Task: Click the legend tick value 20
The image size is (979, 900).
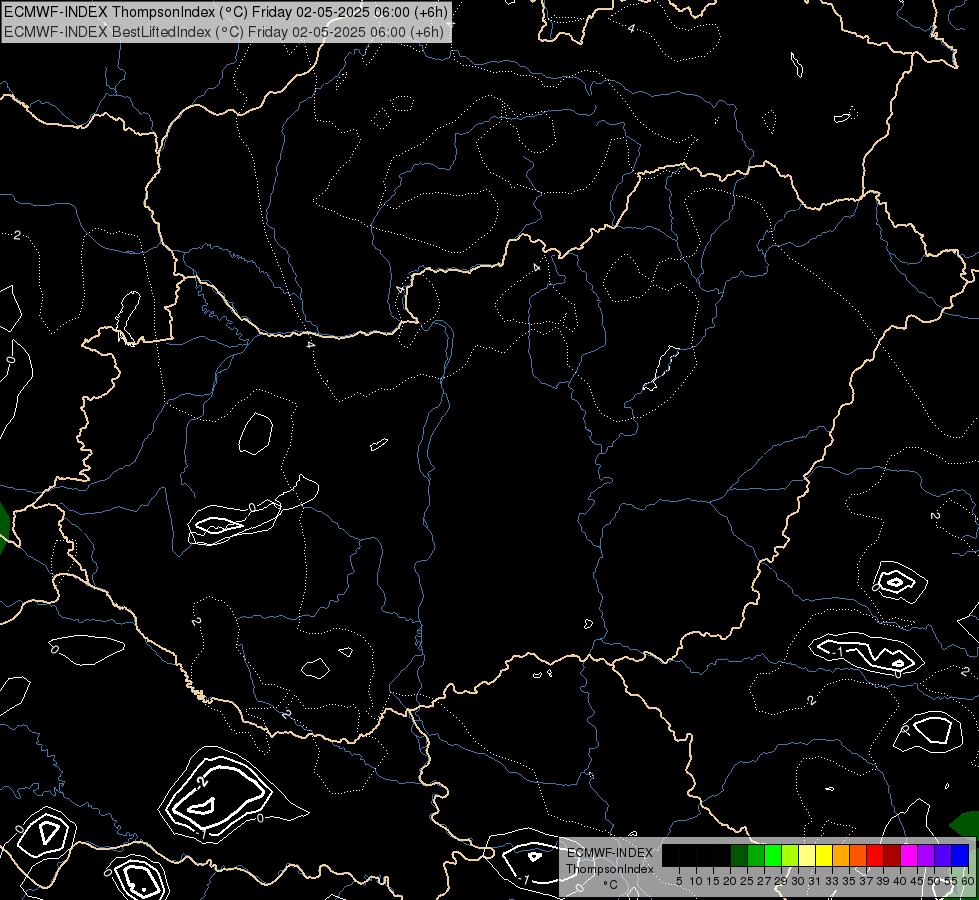Action: [x=731, y=881]
